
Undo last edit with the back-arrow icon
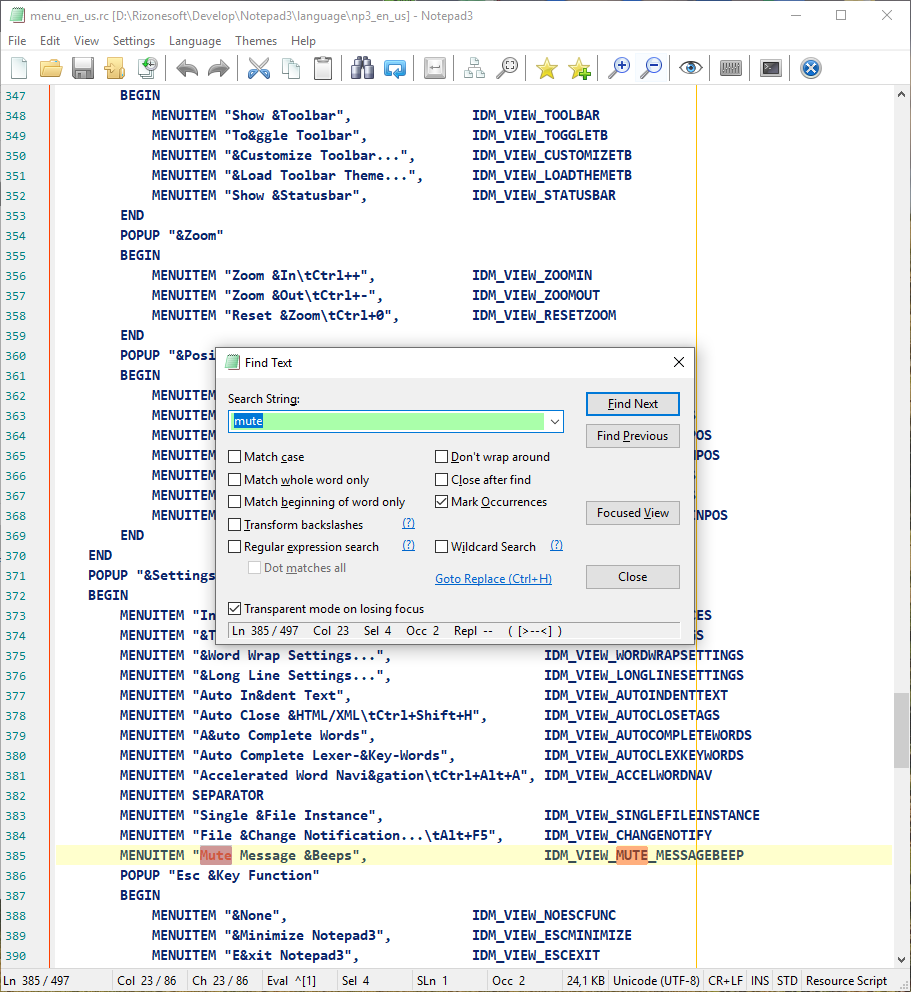click(x=186, y=68)
